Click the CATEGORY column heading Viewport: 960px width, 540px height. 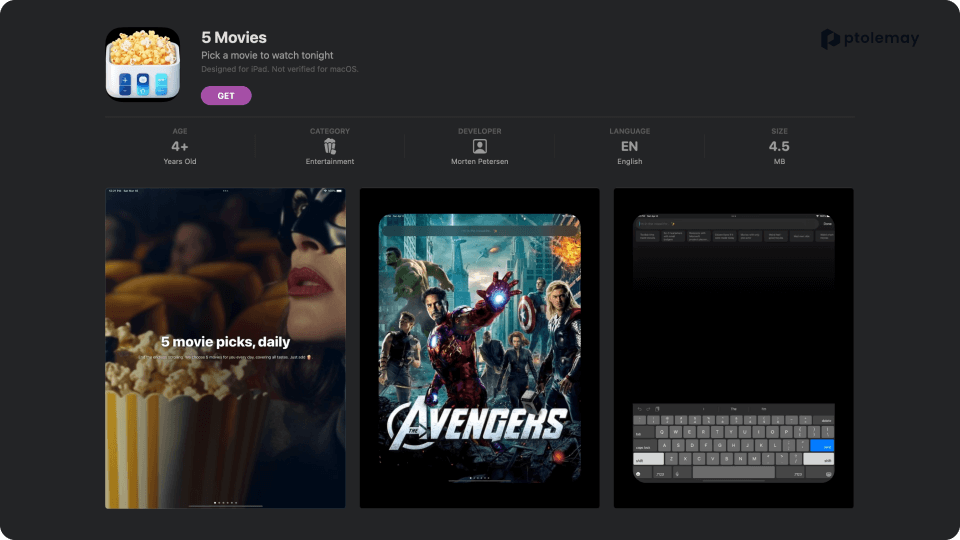[330, 131]
